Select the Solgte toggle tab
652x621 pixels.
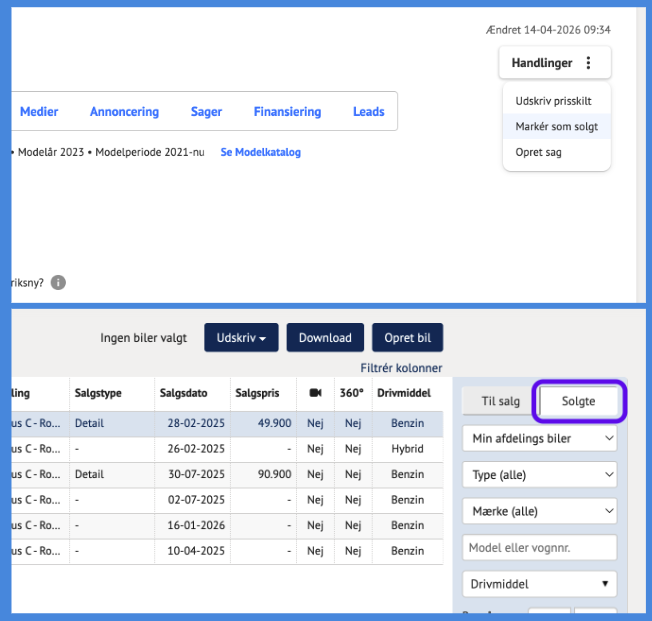click(578, 401)
